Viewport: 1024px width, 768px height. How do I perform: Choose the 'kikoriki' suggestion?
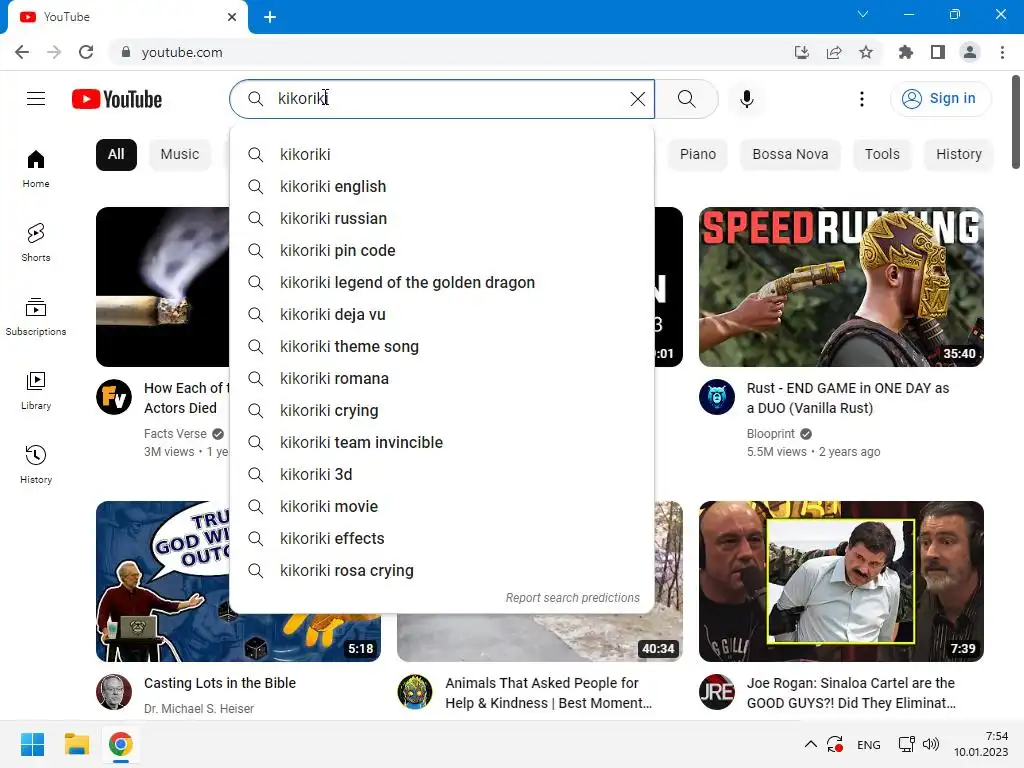[x=442, y=154]
